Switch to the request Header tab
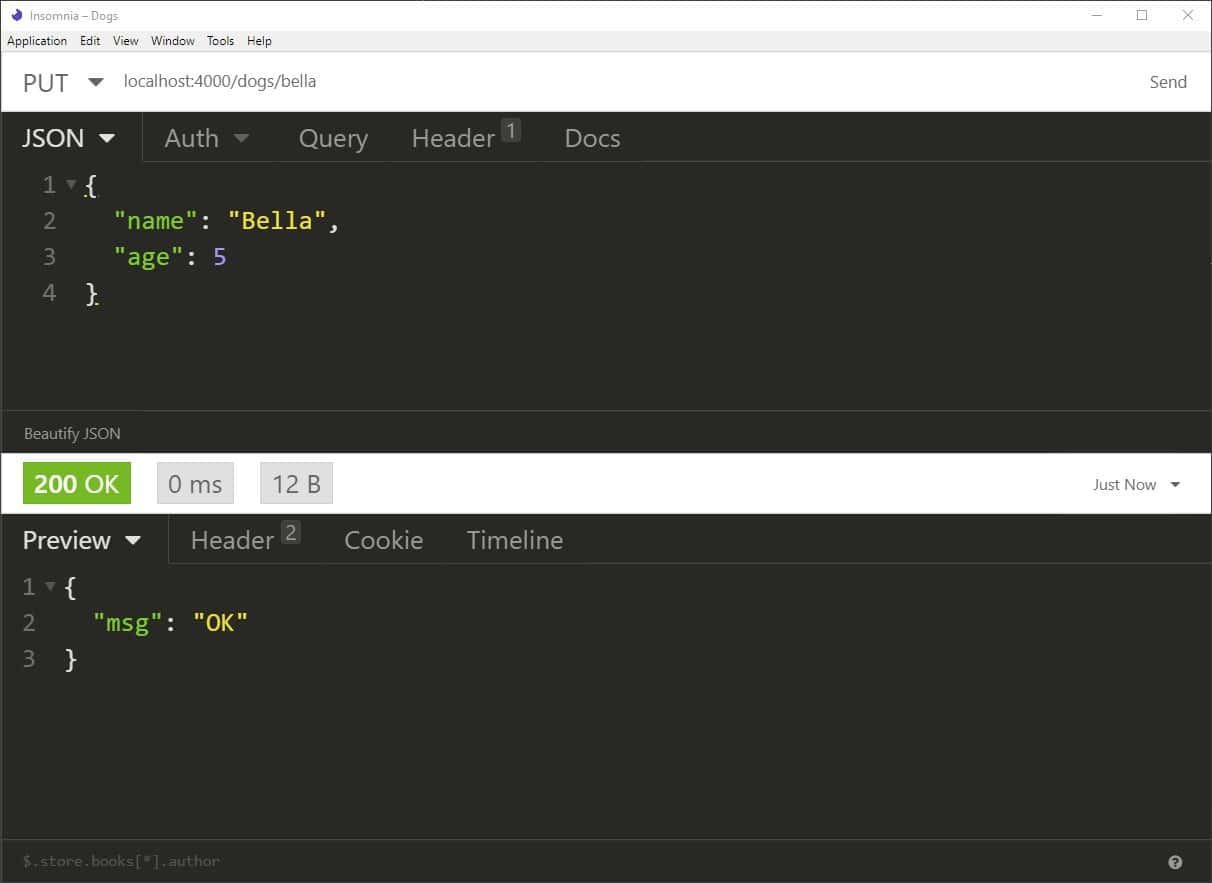Viewport: 1212px width, 883px height. (x=466, y=138)
